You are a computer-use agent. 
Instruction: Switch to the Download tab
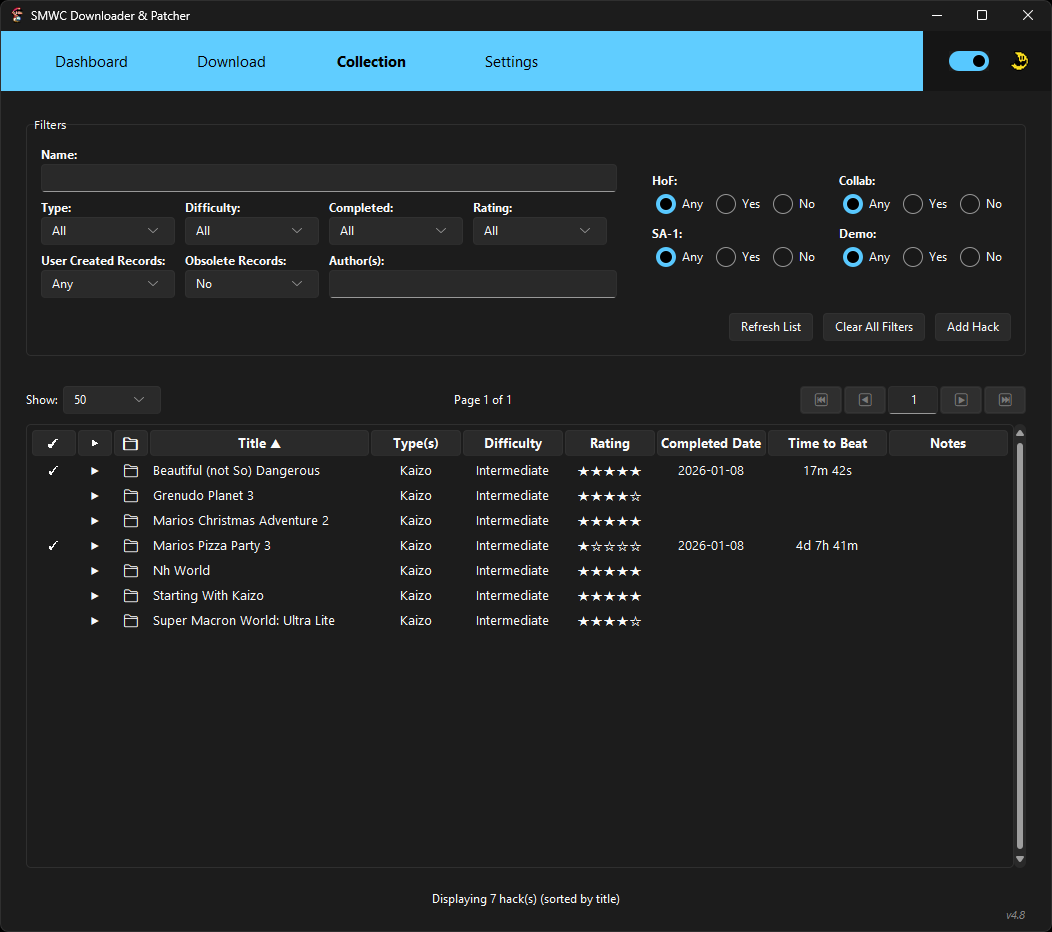coord(231,61)
